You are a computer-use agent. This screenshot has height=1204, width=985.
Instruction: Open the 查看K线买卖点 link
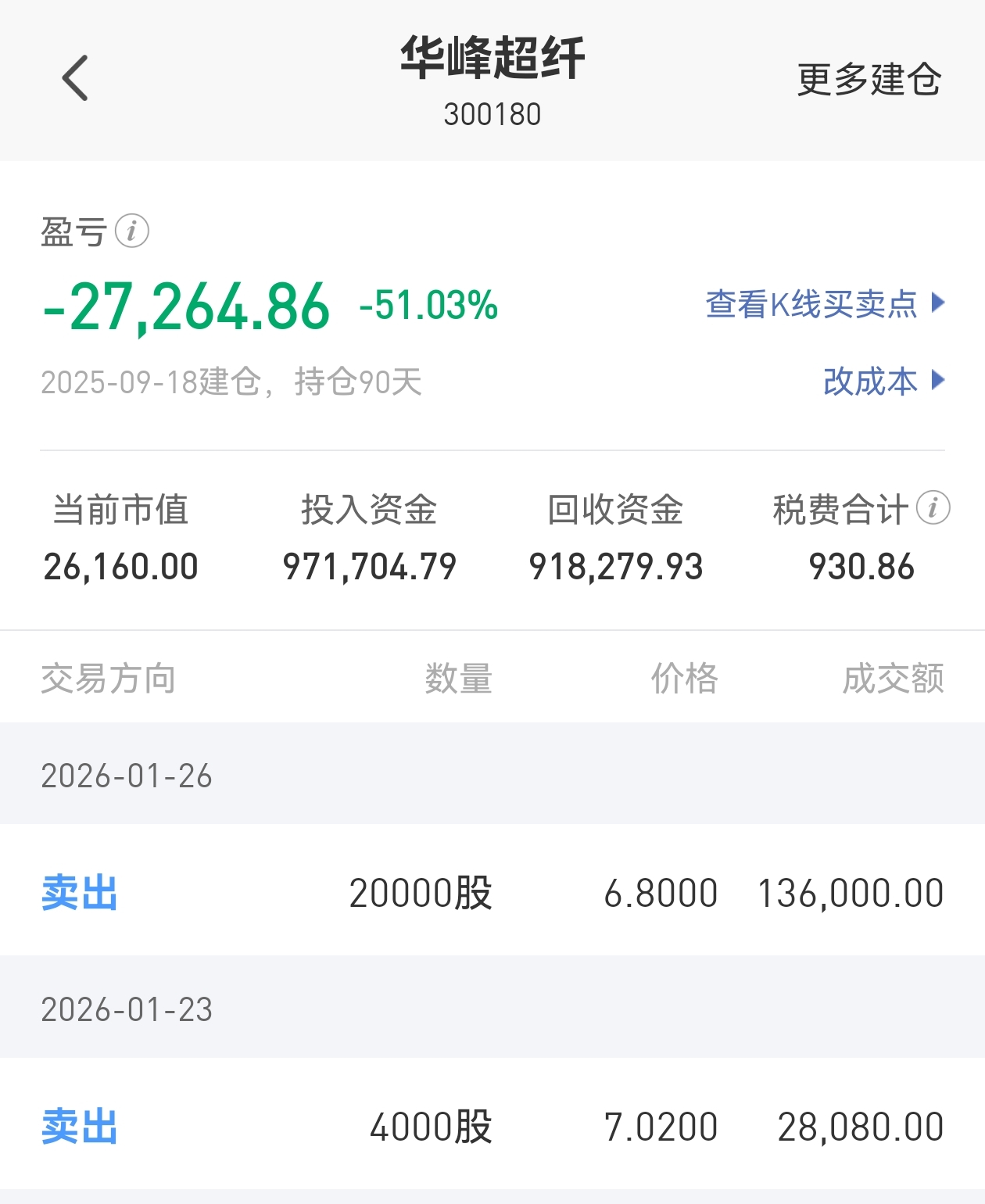coord(811,303)
